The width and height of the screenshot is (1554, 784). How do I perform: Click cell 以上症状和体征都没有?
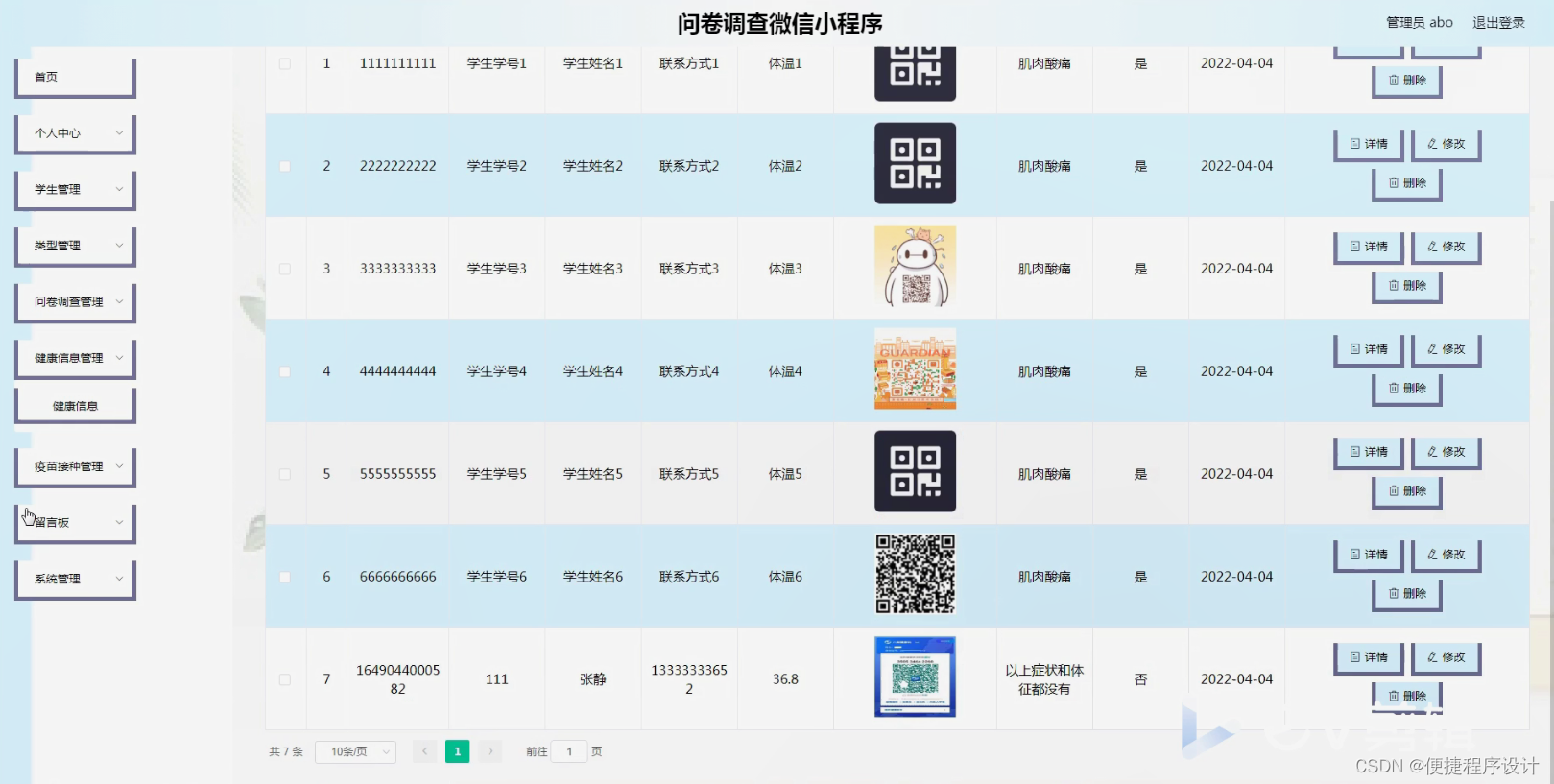click(x=1044, y=679)
